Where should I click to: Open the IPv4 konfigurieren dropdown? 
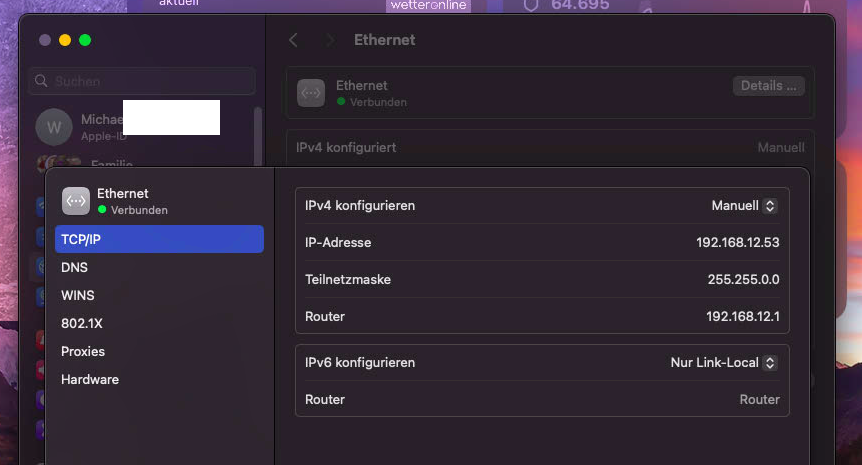click(x=743, y=205)
